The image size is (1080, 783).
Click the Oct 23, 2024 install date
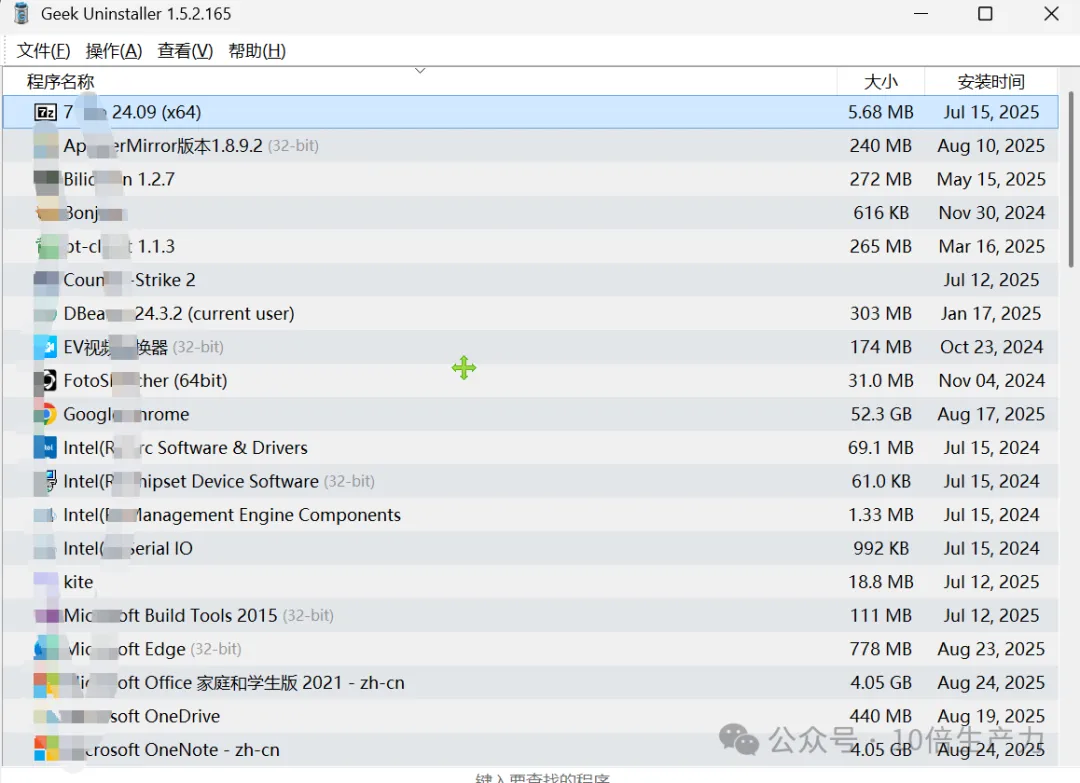(991, 347)
